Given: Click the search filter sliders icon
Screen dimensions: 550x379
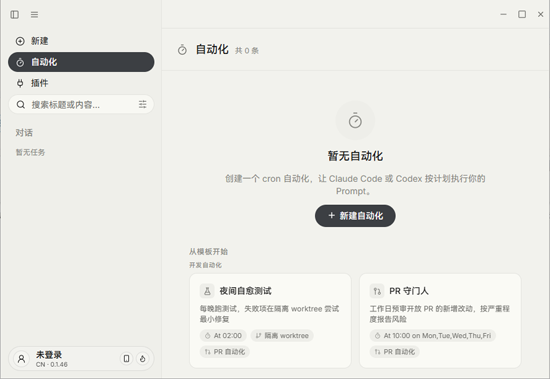Looking at the screenshot, I should 142,104.
